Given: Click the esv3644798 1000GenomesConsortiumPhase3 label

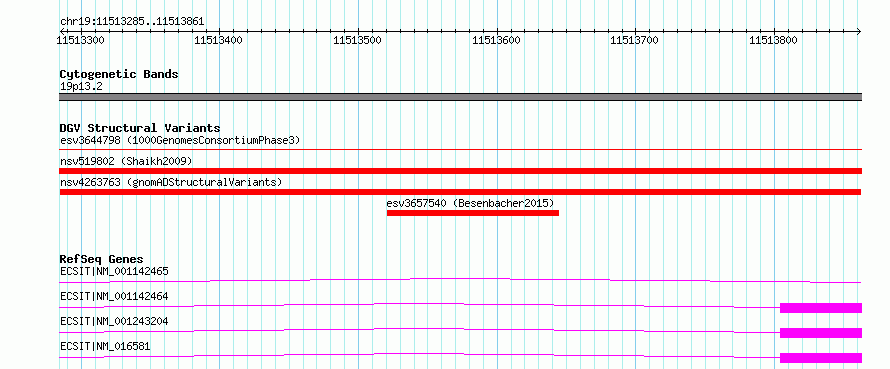Looking at the screenshot, I should tap(180, 140).
